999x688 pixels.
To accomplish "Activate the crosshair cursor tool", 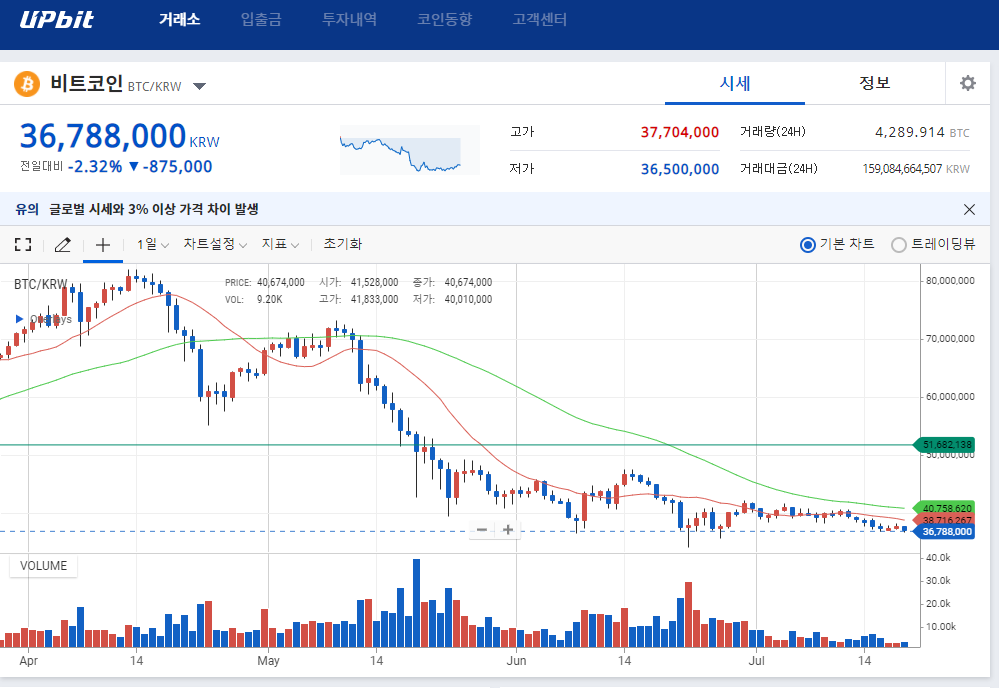I will click(x=102, y=244).
